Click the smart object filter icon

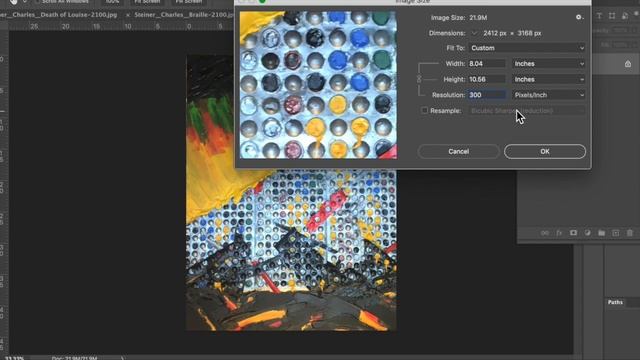click(625, 16)
